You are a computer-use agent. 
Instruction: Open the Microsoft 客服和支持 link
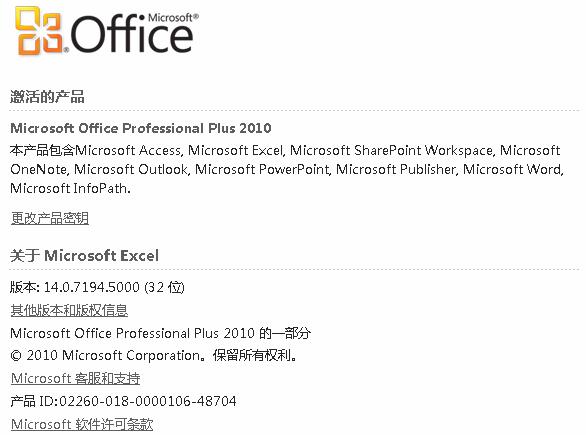(75, 378)
